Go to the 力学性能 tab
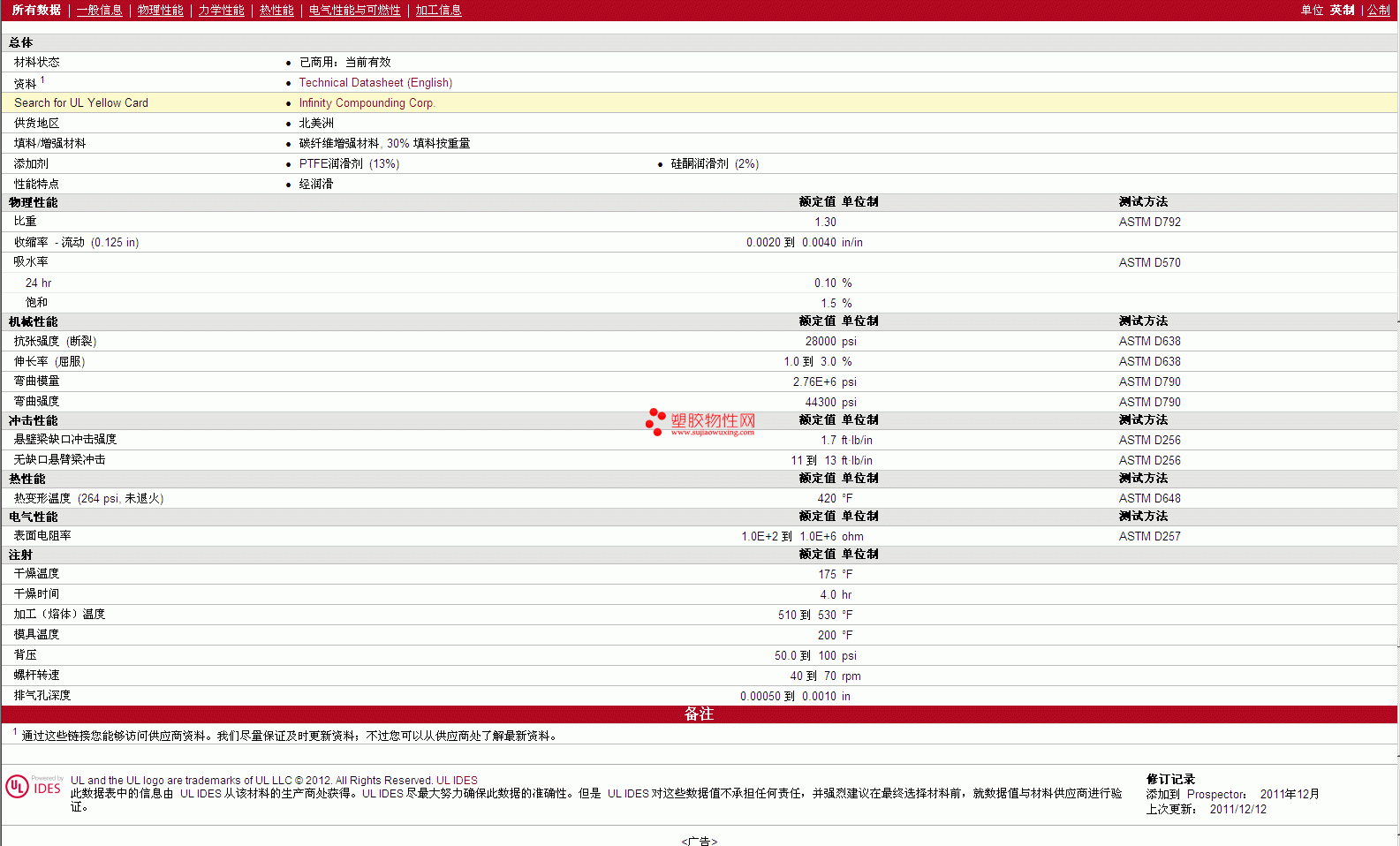Viewport: 1400px width, 846px height. click(221, 10)
